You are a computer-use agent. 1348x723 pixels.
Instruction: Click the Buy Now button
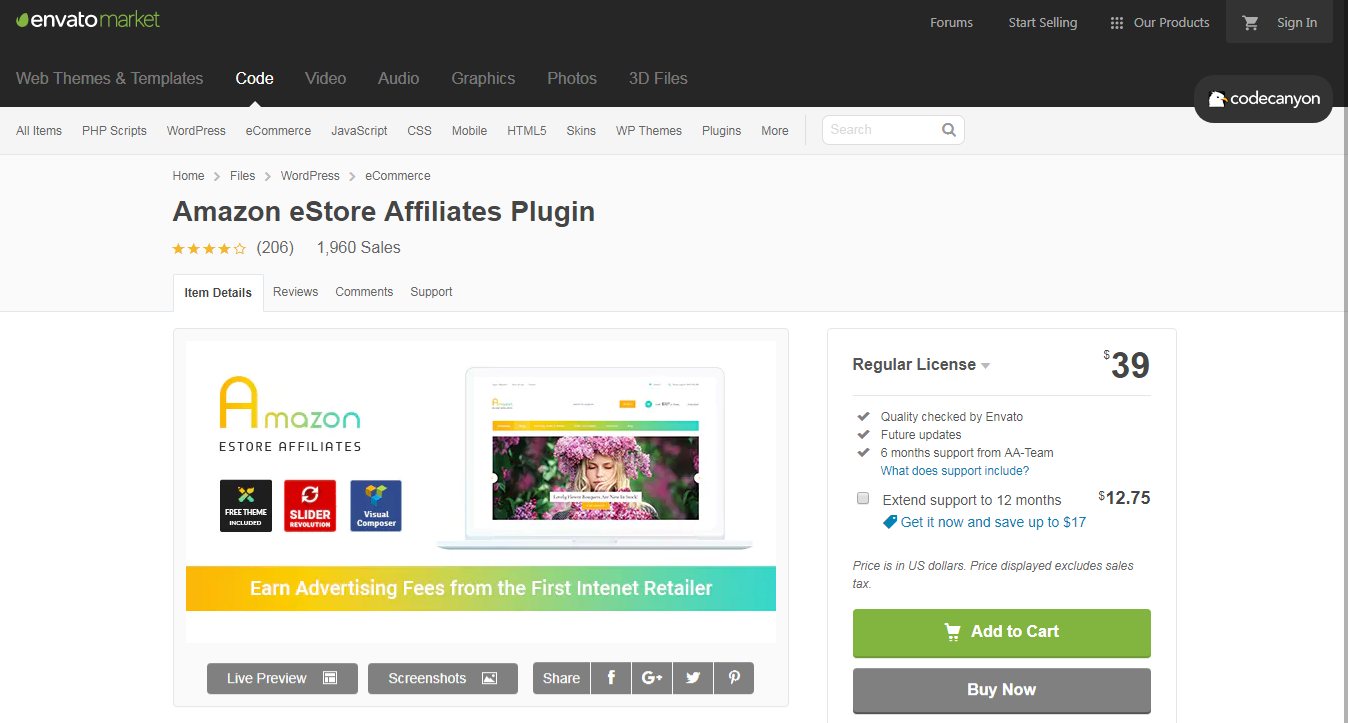[1001, 690]
